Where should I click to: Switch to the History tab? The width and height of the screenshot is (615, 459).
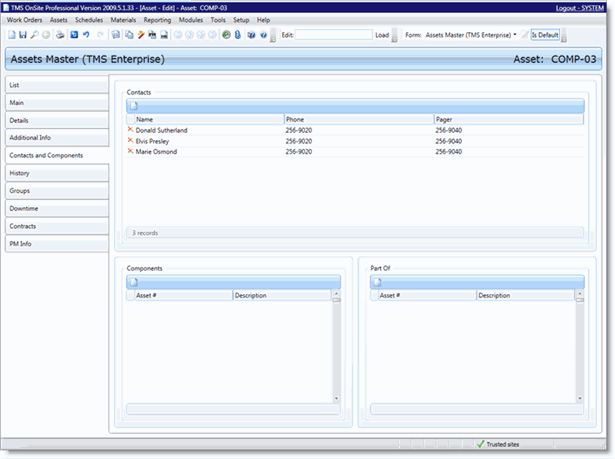(x=57, y=173)
